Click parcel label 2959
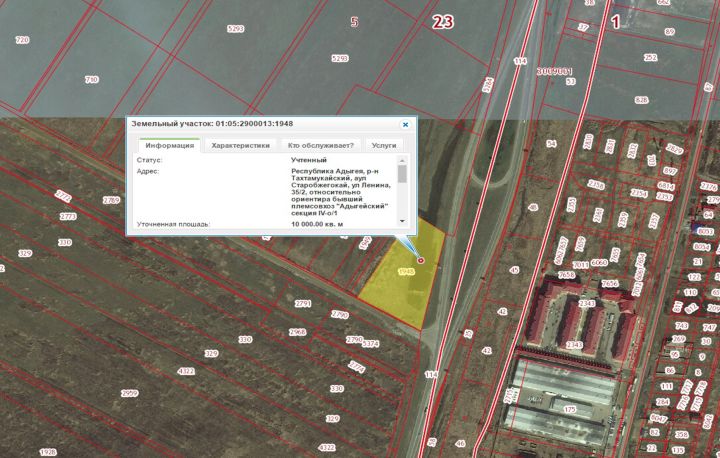The height and width of the screenshot is (458, 720). (129, 393)
